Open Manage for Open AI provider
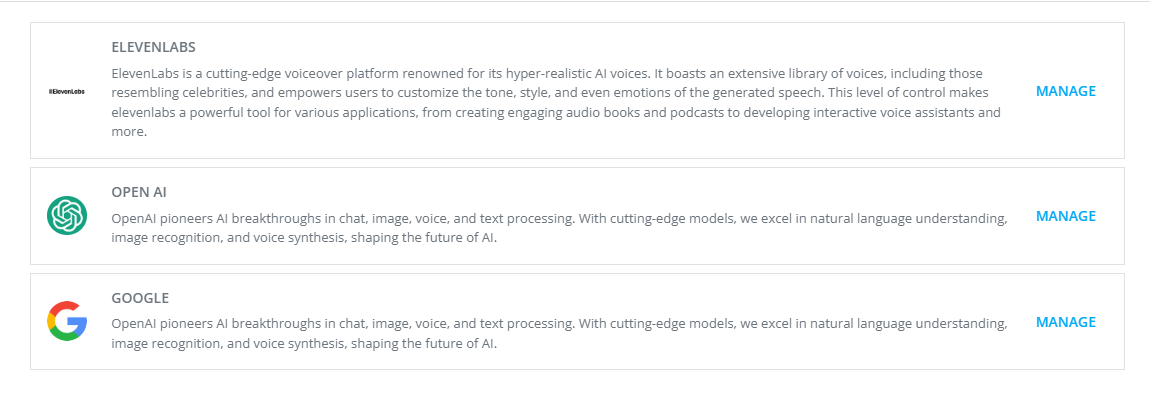1150x401 pixels. [1065, 216]
